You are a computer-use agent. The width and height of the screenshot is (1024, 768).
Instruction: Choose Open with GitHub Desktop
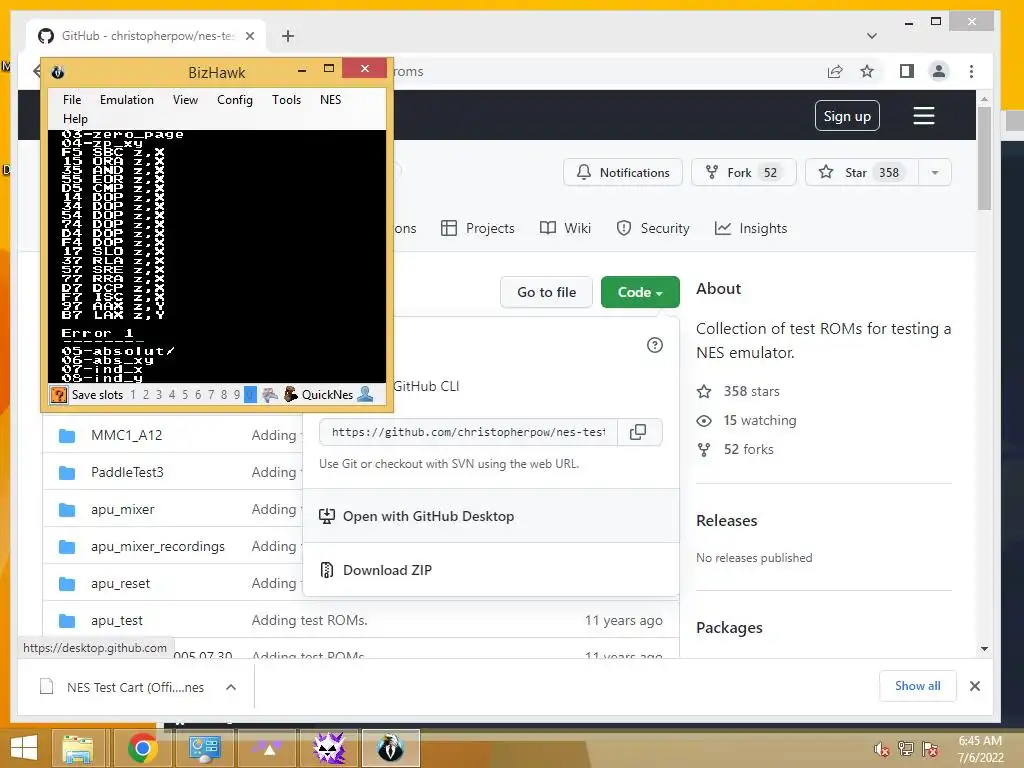491,516
